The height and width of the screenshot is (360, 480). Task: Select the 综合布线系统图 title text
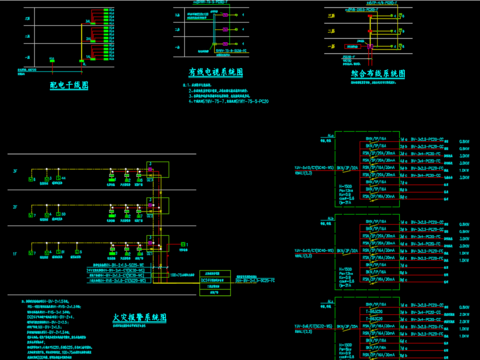(x=378, y=74)
